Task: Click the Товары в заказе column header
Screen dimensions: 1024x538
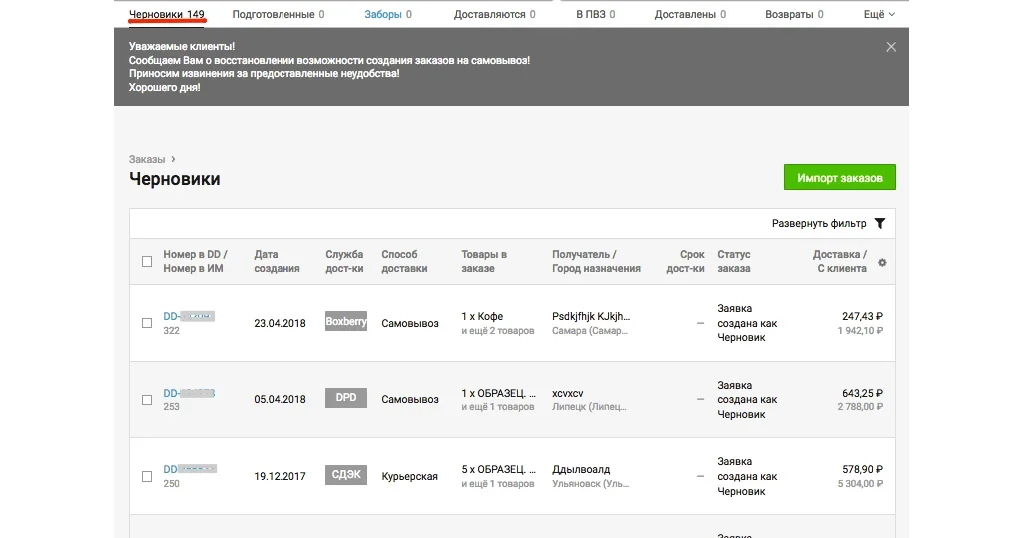Action: click(x=484, y=261)
